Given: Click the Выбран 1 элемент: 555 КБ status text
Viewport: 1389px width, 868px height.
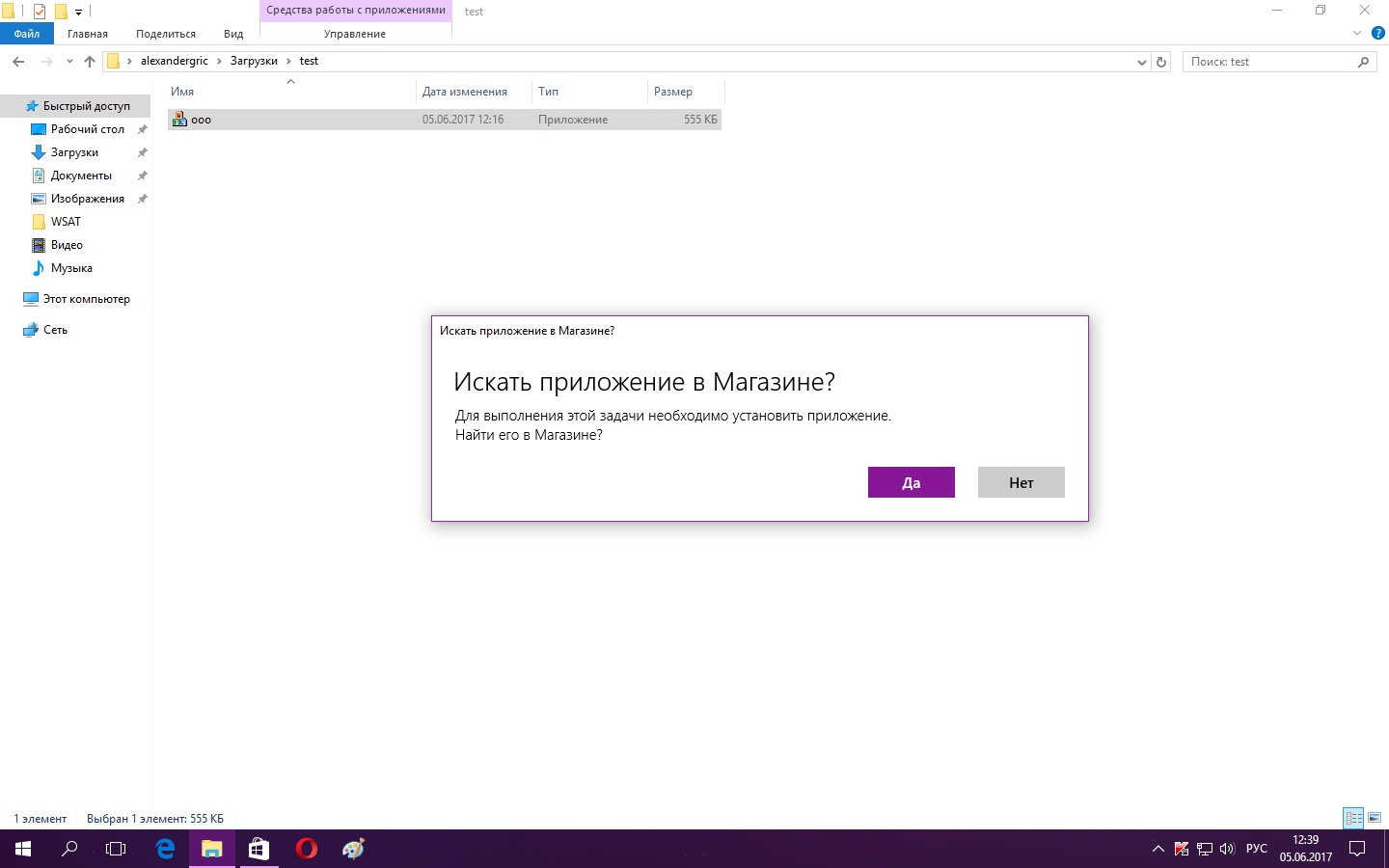Looking at the screenshot, I should tap(155, 819).
